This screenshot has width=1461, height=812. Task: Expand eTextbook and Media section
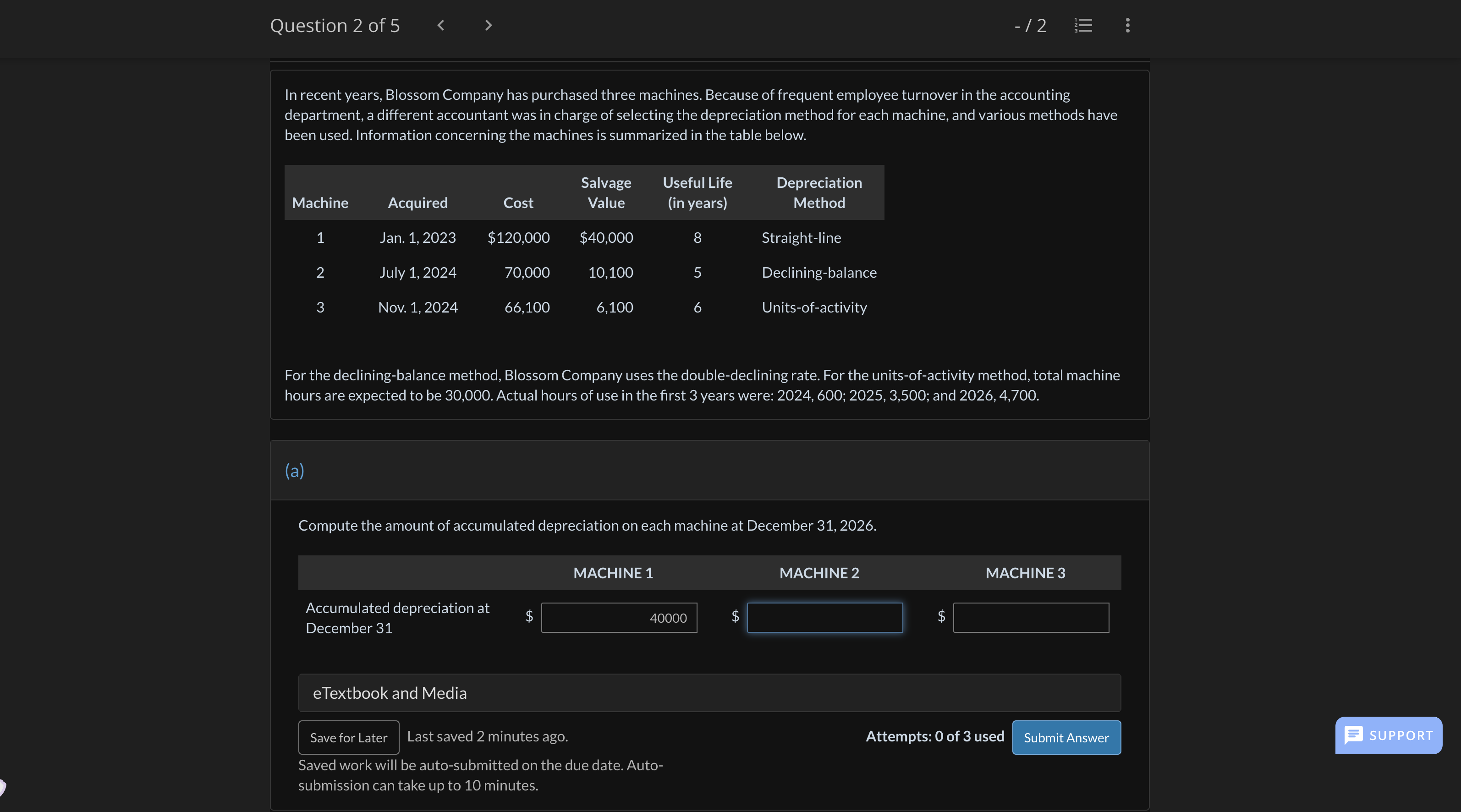pyautogui.click(x=709, y=693)
